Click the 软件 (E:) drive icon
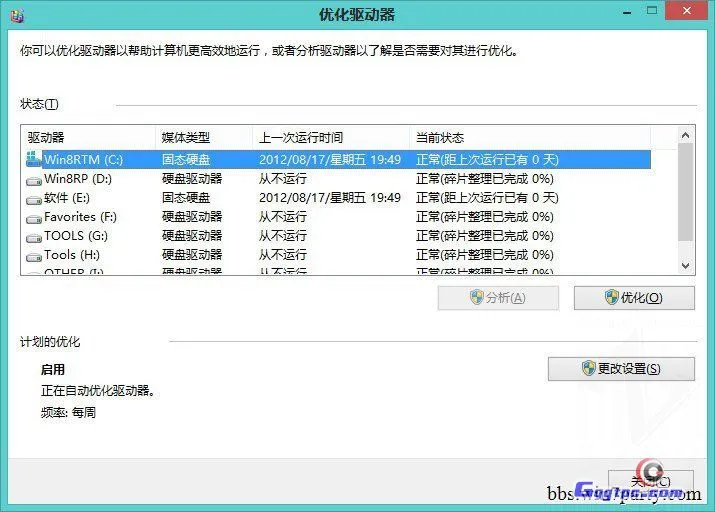 pos(34,200)
